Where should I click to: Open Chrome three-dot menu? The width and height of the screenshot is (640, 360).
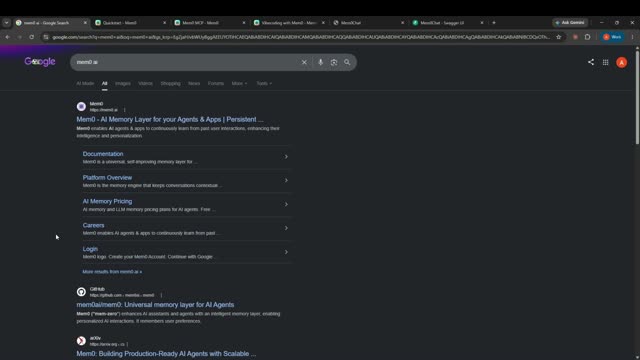[632, 37]
